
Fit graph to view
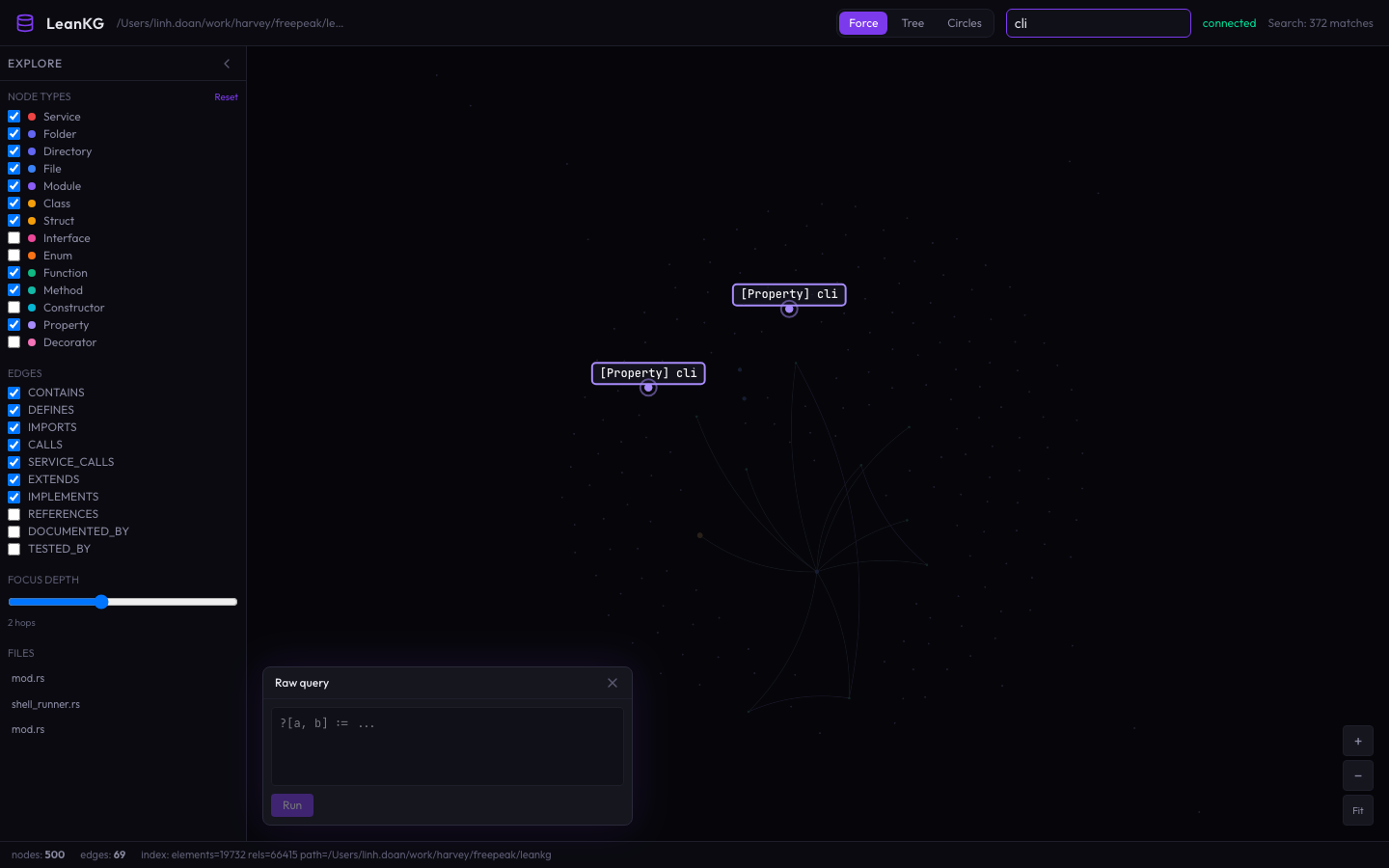pyautogui.click(x=1358, y=810)
